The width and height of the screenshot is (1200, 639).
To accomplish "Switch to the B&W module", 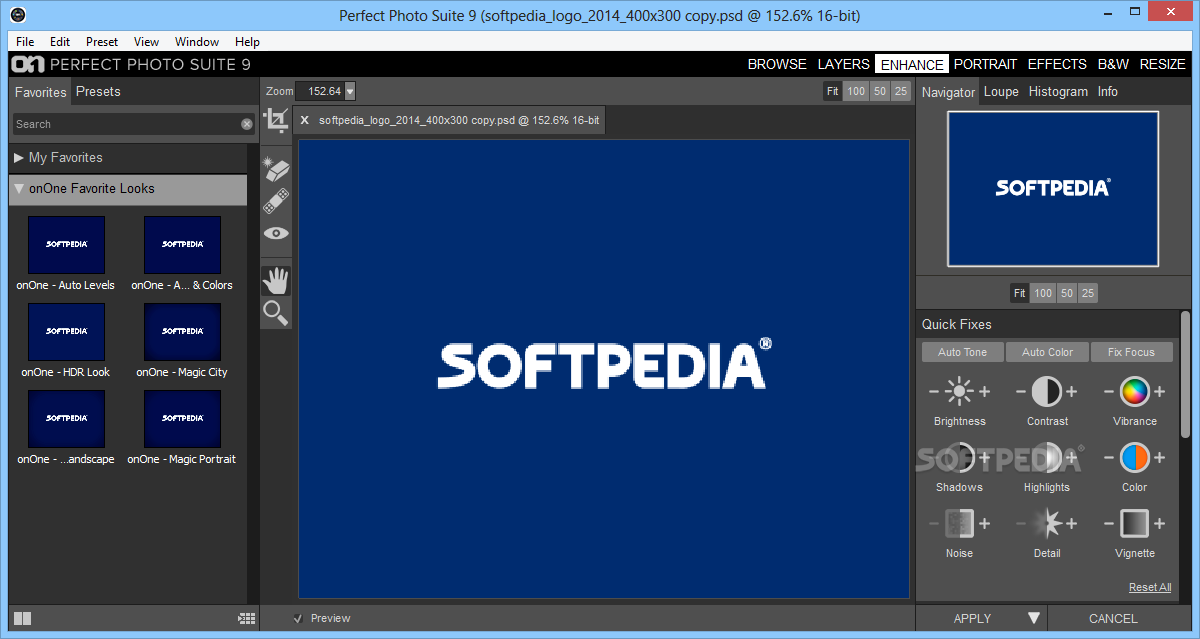I will pyautogui.click(x=1113, y=64).
